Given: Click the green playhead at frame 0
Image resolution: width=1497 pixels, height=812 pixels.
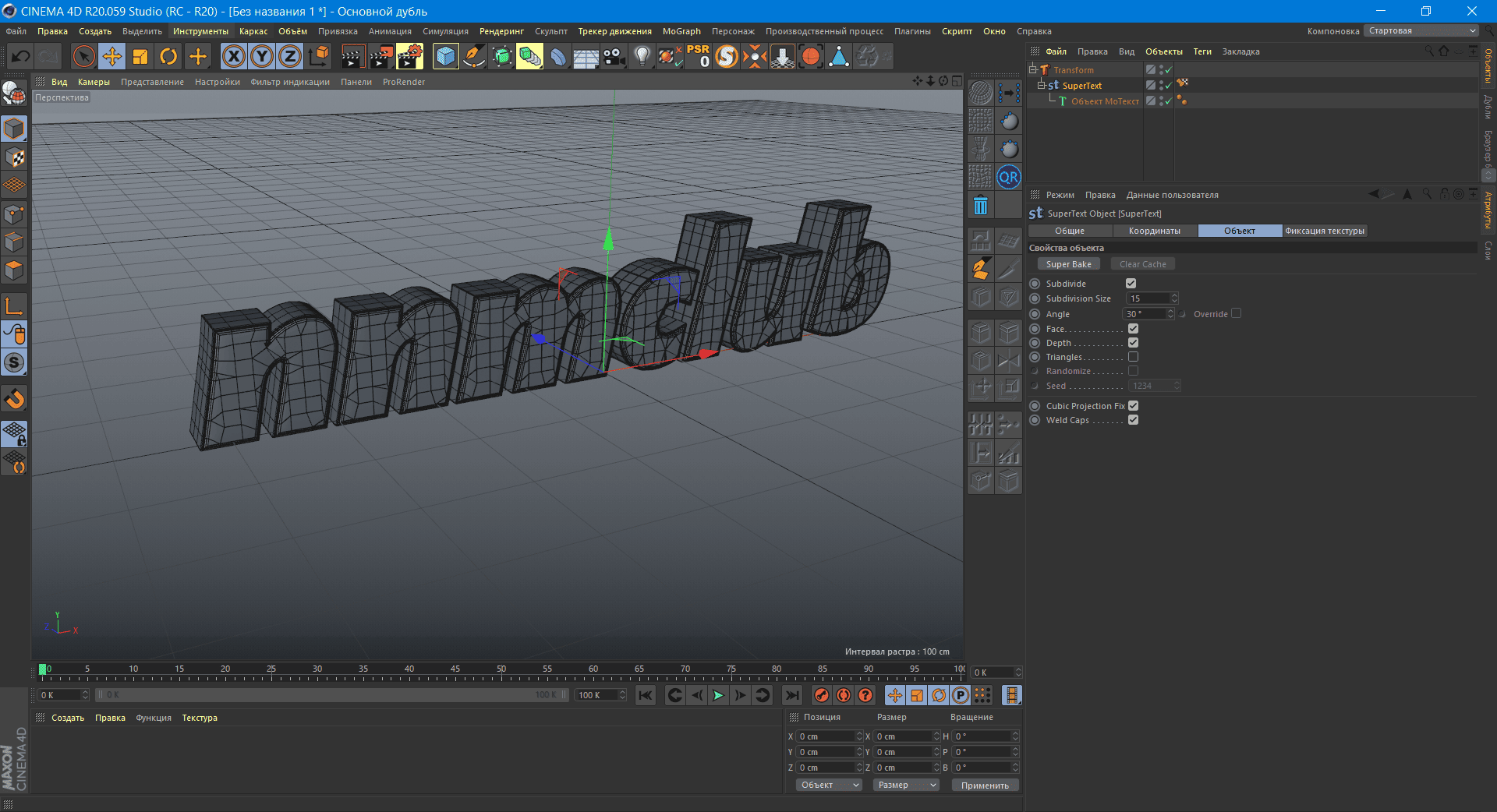Looking at the screenshot, I should 42,669.
